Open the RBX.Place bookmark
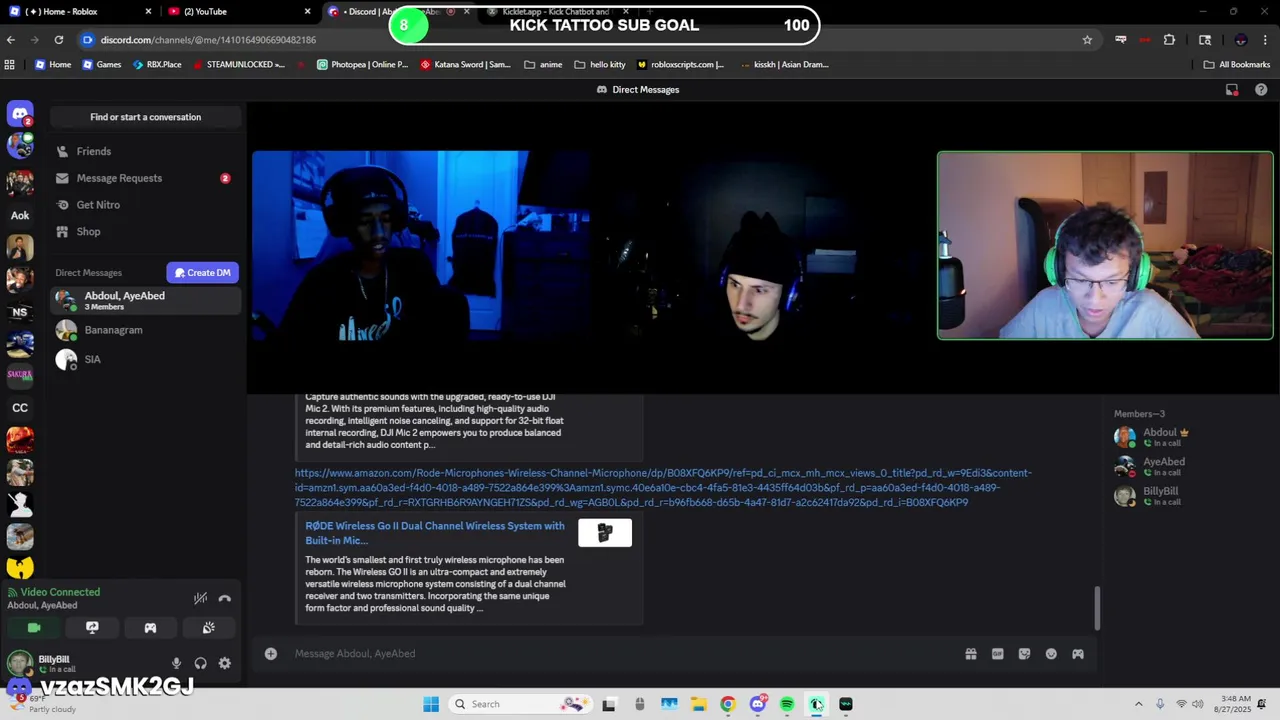 click(156, 65)
